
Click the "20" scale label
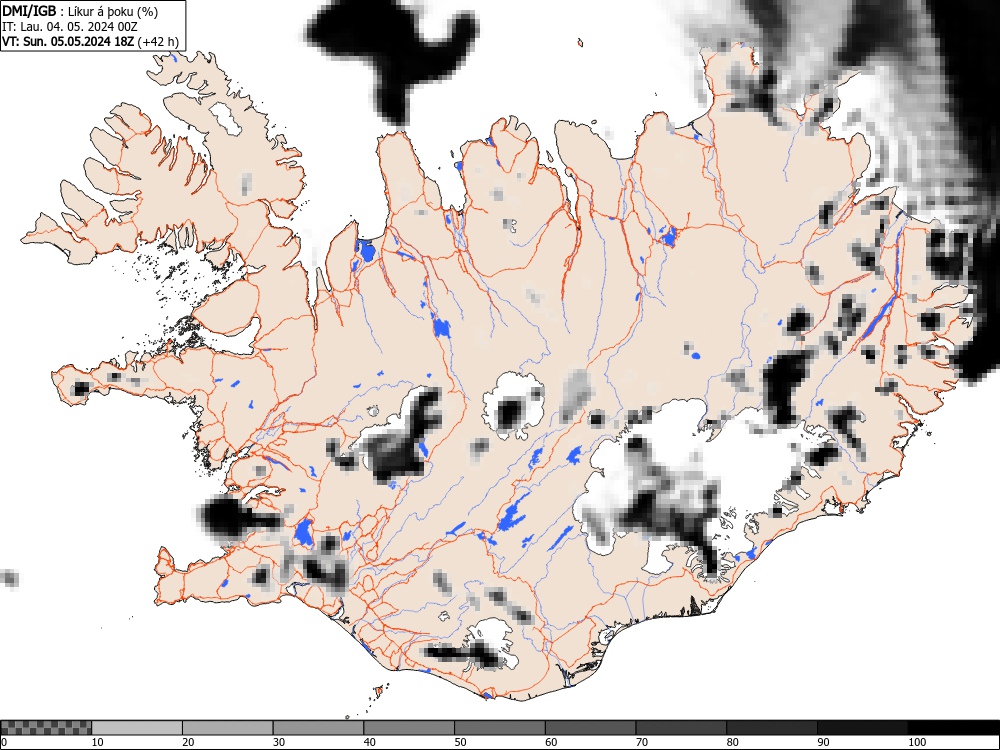(188, 742)
